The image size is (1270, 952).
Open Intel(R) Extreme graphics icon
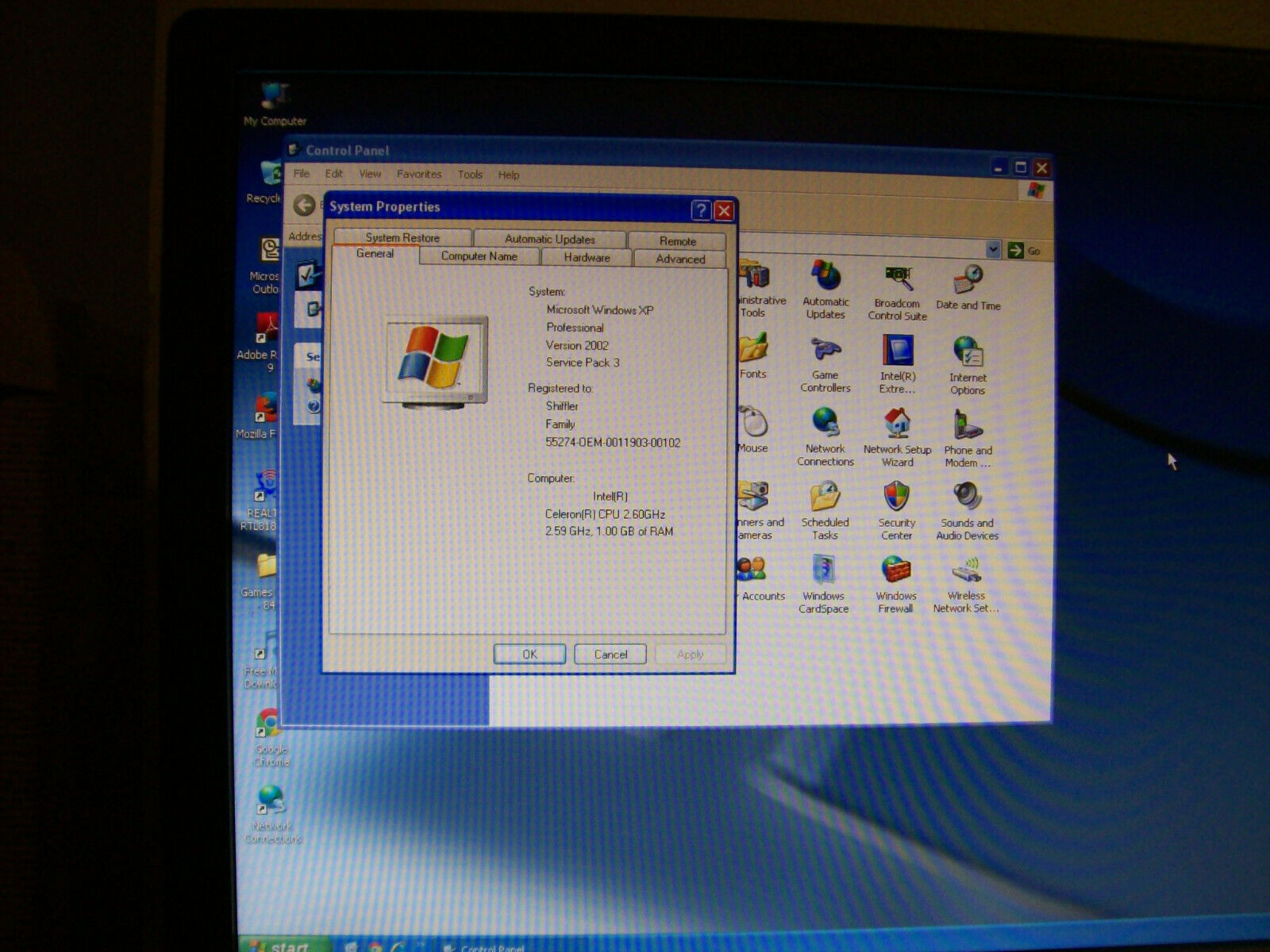(x=898, y=365)
